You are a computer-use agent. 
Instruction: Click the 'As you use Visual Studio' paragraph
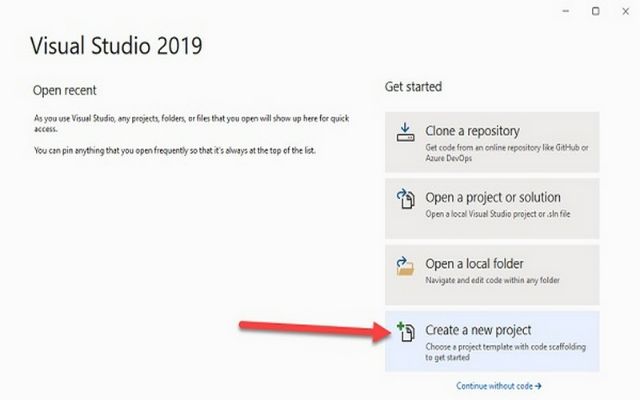pos(191,123)
